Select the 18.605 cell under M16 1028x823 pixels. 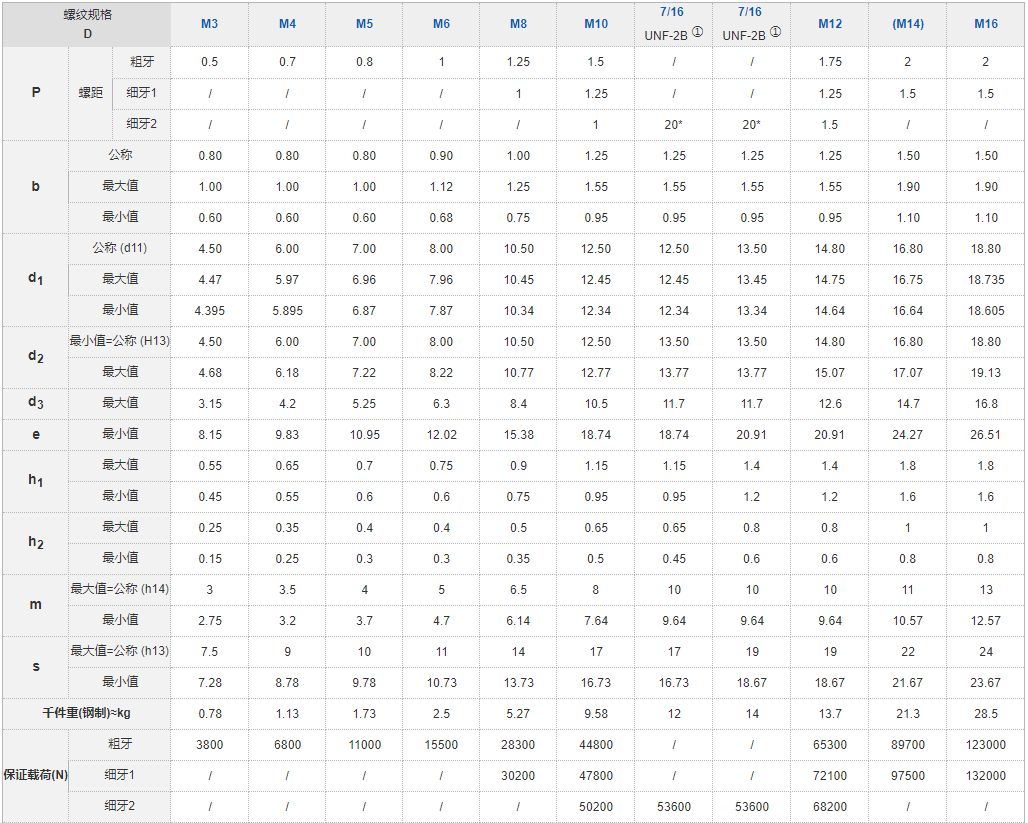coord(986,311)
